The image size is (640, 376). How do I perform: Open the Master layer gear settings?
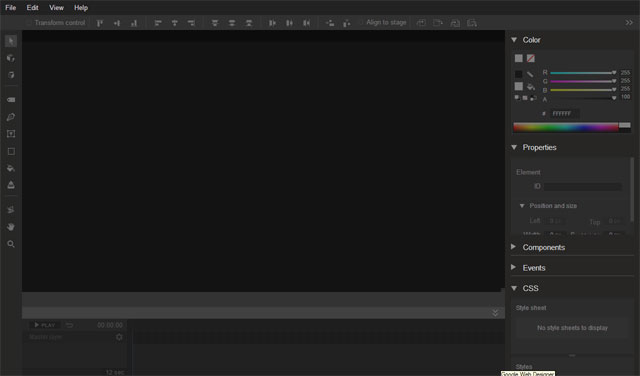119,337
